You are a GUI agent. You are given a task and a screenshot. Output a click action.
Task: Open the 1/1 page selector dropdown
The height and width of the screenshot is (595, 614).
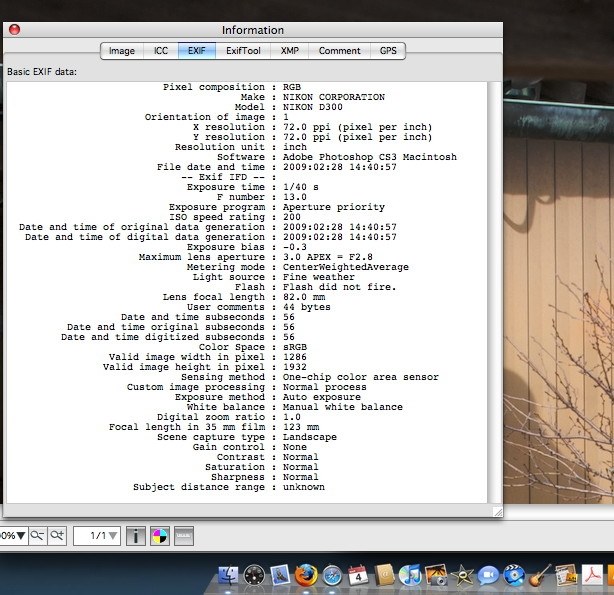point(97,535)
